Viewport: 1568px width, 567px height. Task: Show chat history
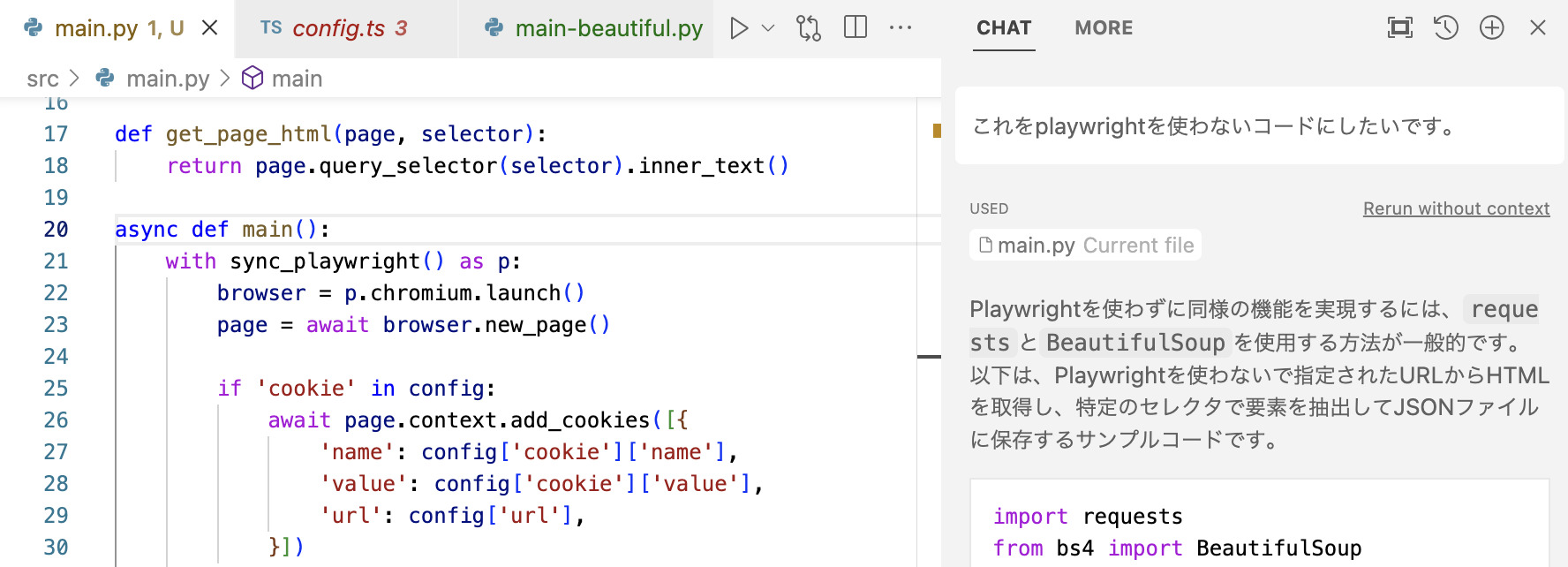pyautogui.click(x=1445, y=28)
